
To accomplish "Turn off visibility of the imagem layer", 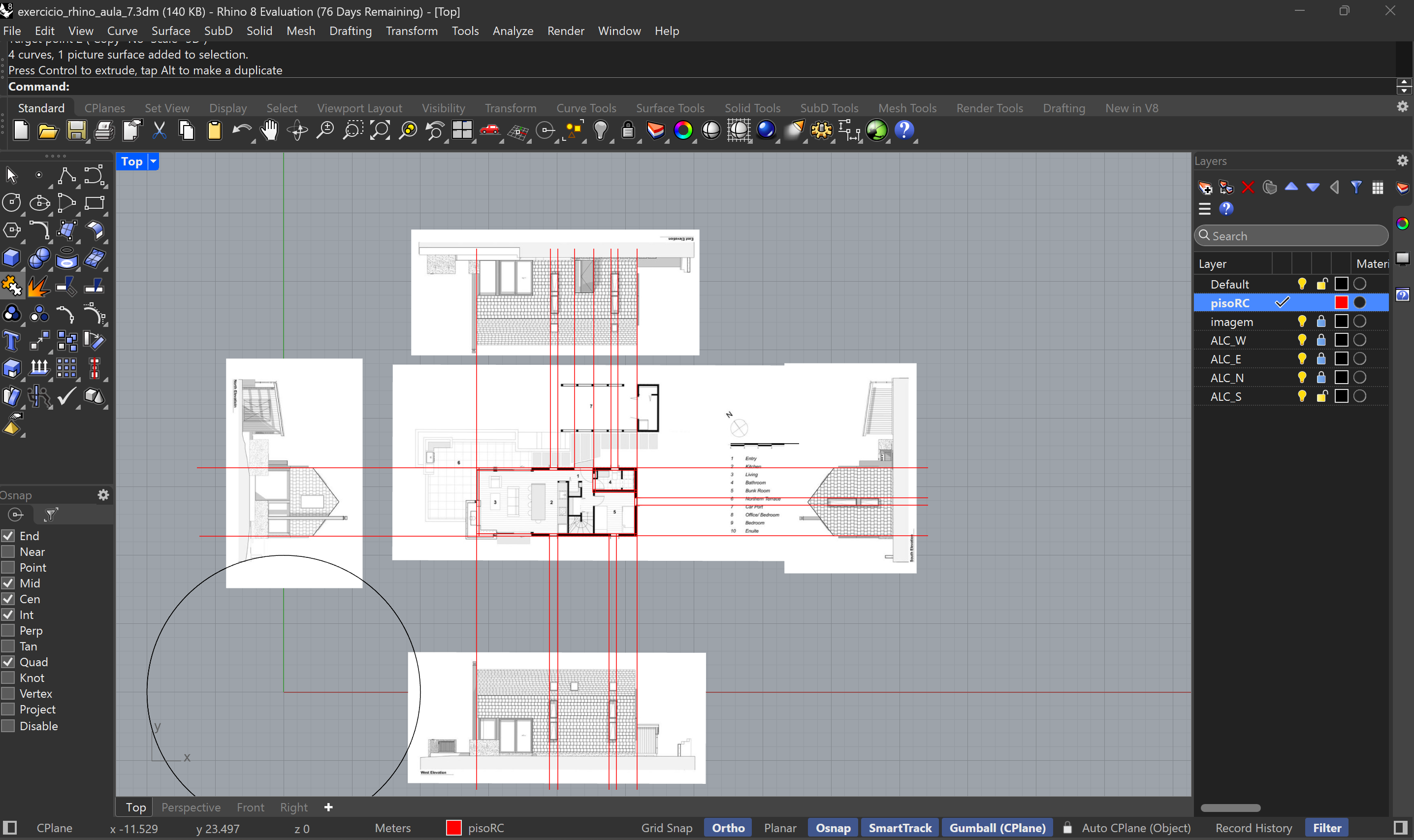I will click(1302, 321).
